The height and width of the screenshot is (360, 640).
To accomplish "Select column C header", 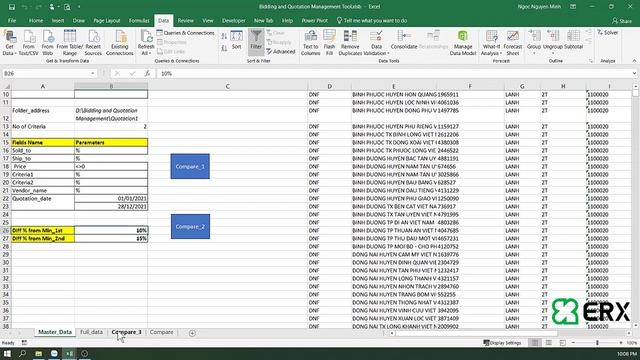I will tap(227, 86).
